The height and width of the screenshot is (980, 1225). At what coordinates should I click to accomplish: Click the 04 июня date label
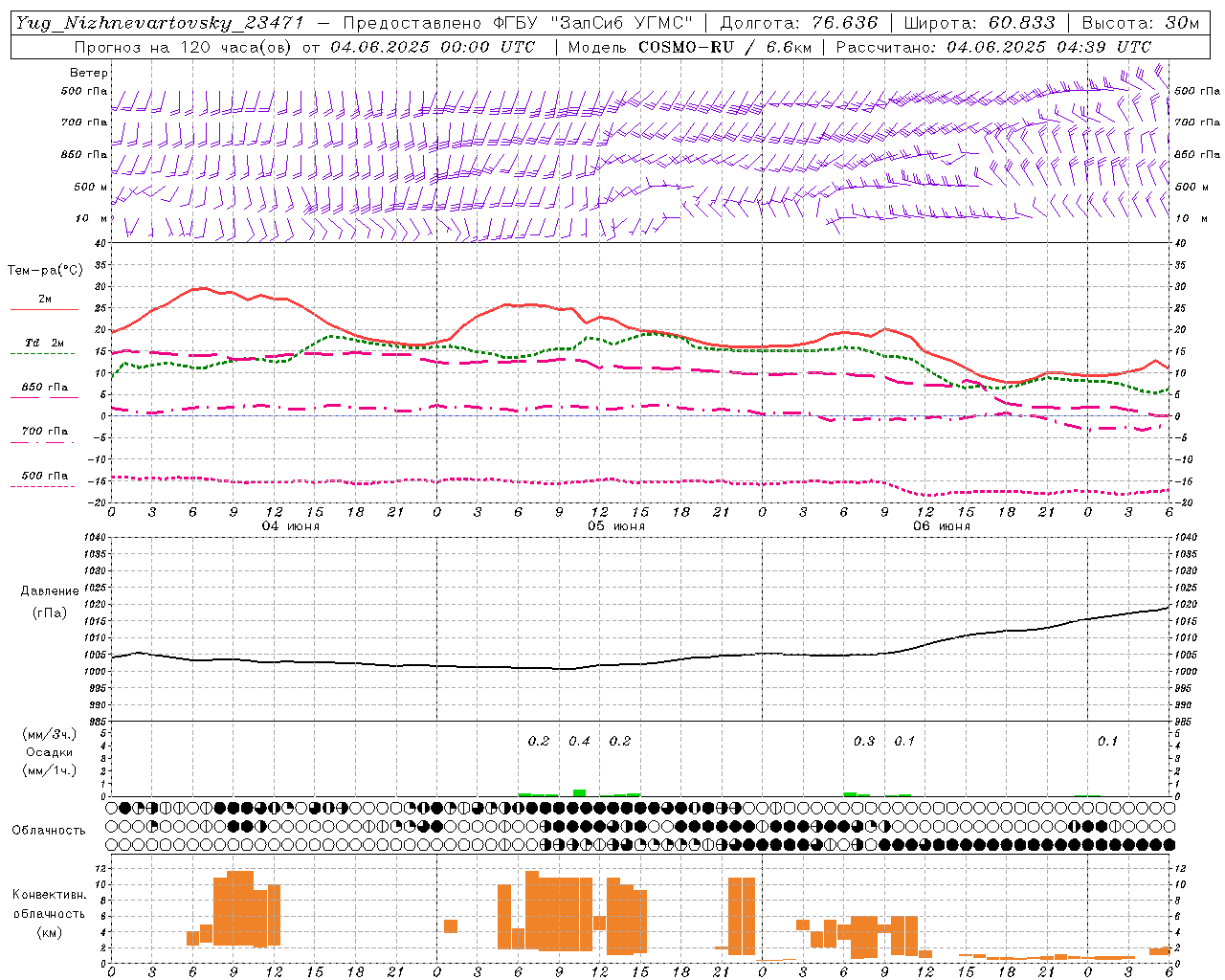click(x=291, y=526)
